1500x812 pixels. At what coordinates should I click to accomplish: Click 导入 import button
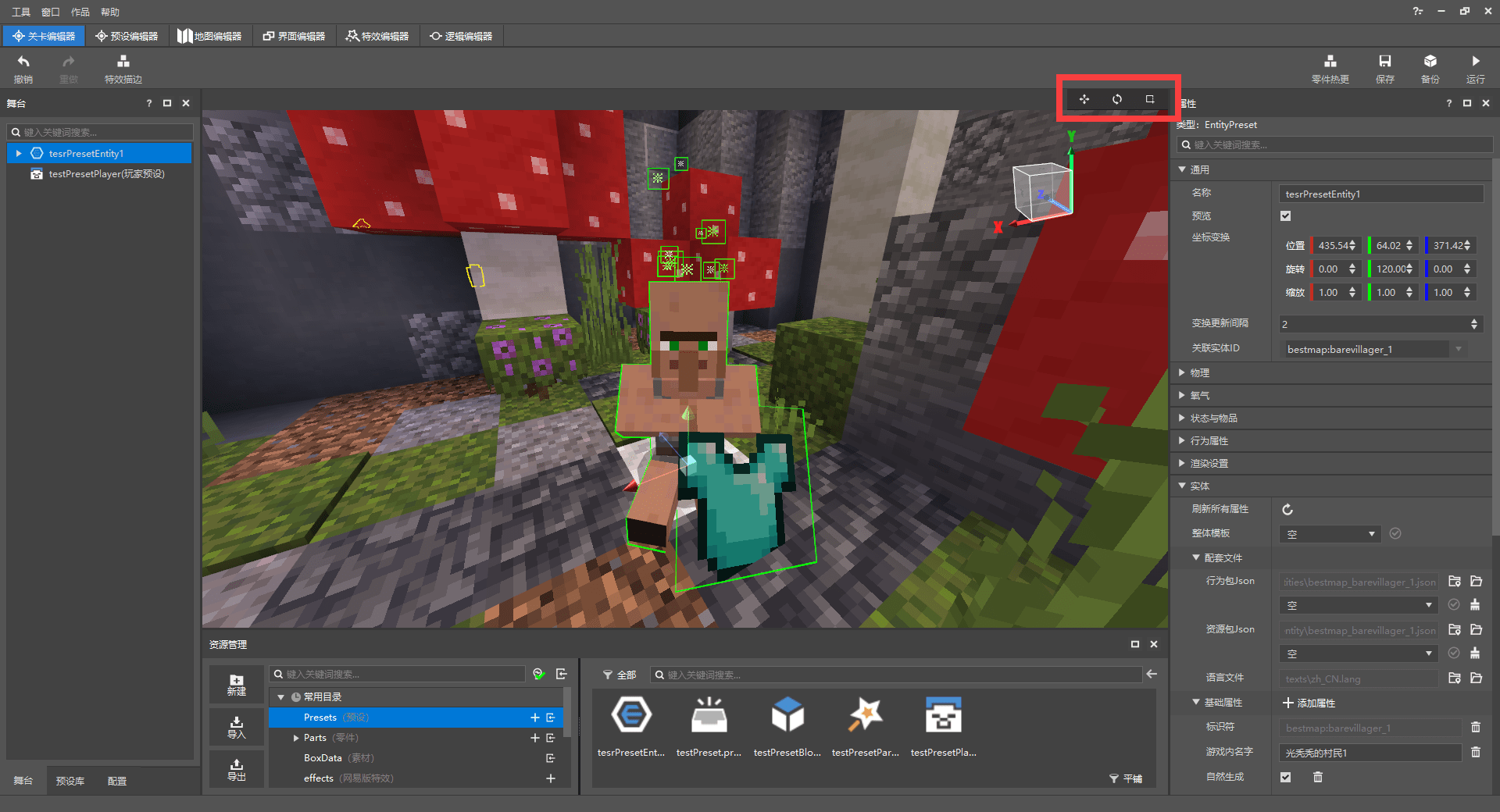click(237, 728)
